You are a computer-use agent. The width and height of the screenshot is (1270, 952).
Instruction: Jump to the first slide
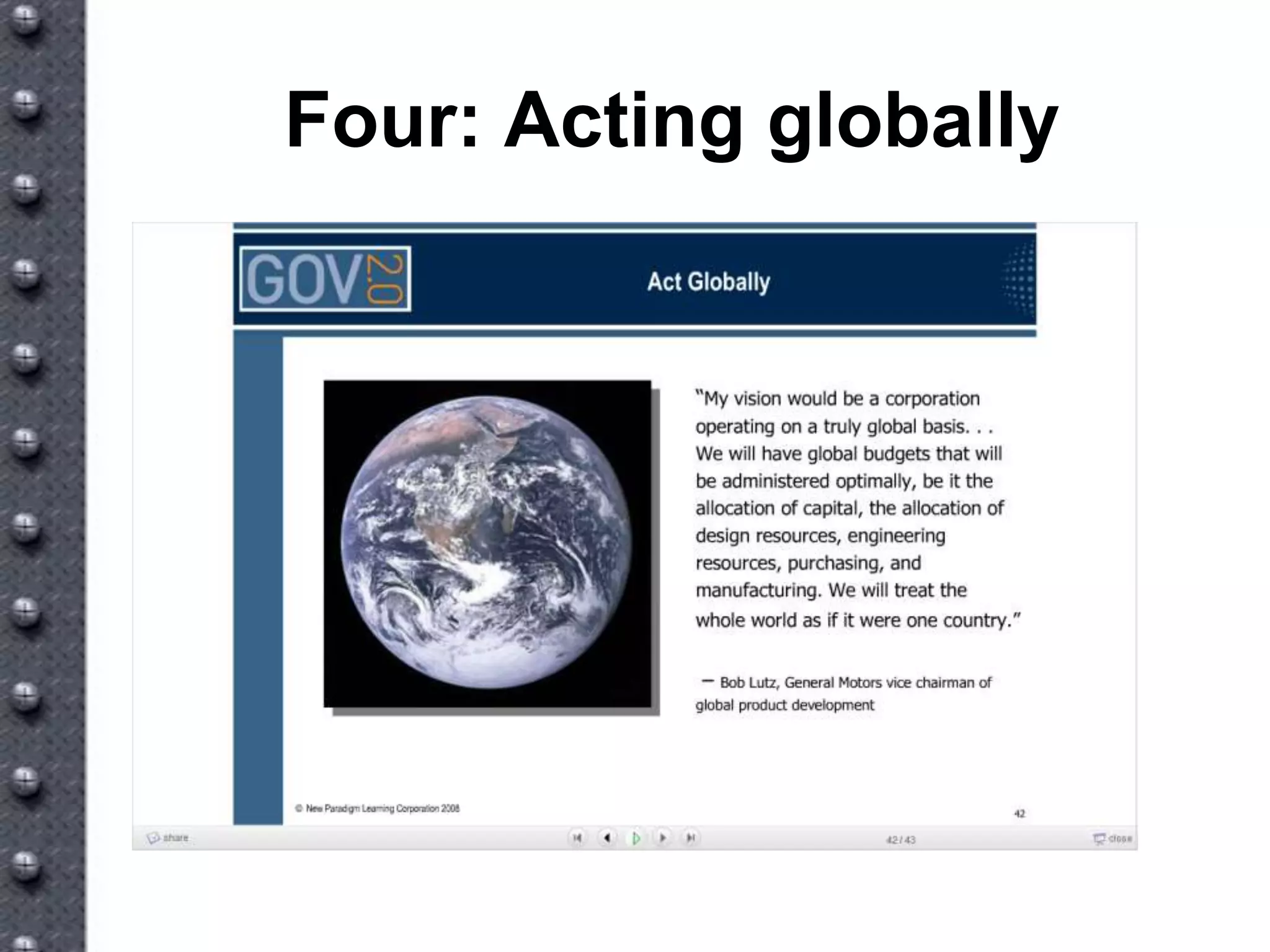[x=577, y=838]
